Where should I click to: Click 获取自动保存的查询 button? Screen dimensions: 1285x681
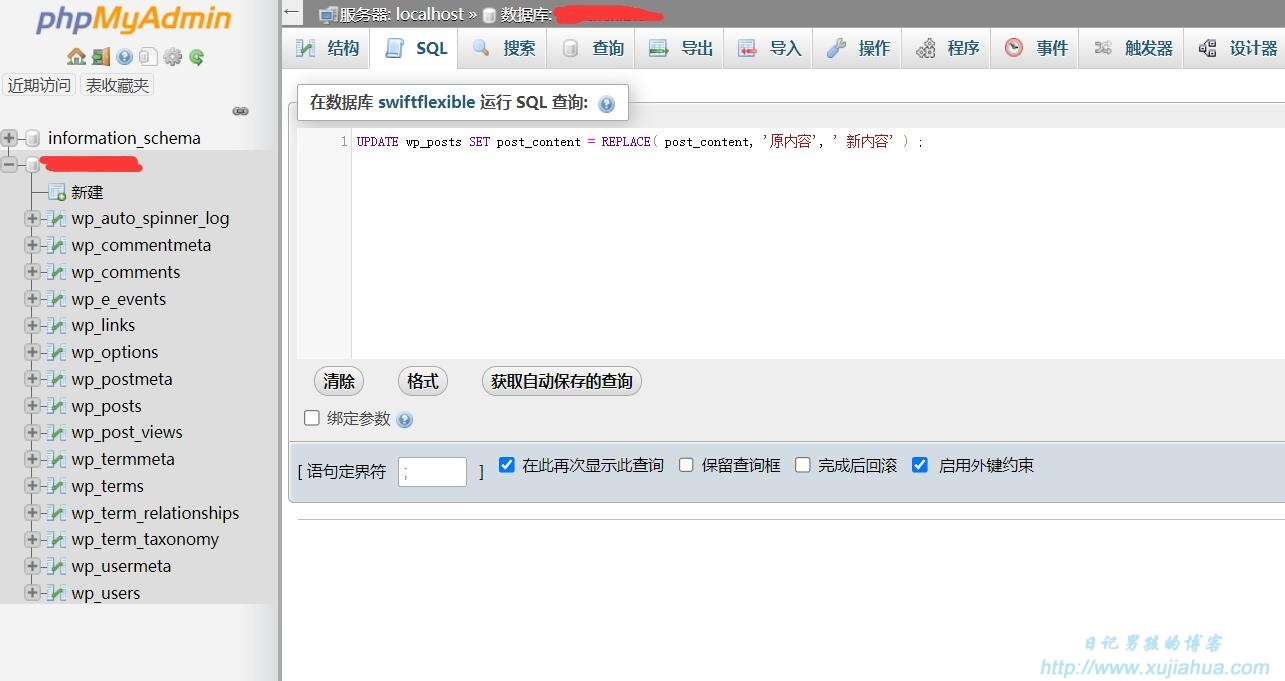coord(562,381)
